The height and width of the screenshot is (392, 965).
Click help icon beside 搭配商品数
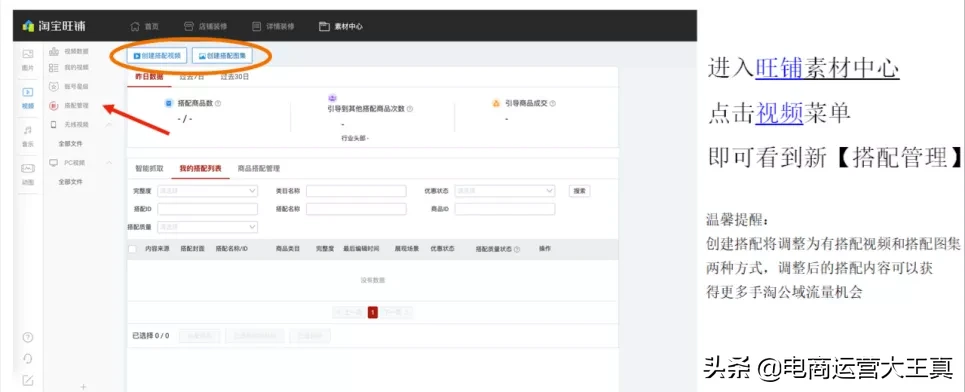pyautogui.click(x=218, y=104)
